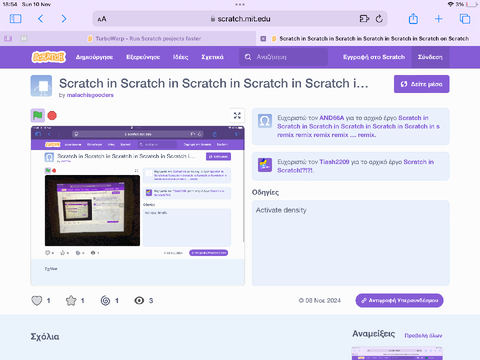Open the malachisgooders profile link
The width and height of the screenshot is (480, 360).
[x=90, y=95]
